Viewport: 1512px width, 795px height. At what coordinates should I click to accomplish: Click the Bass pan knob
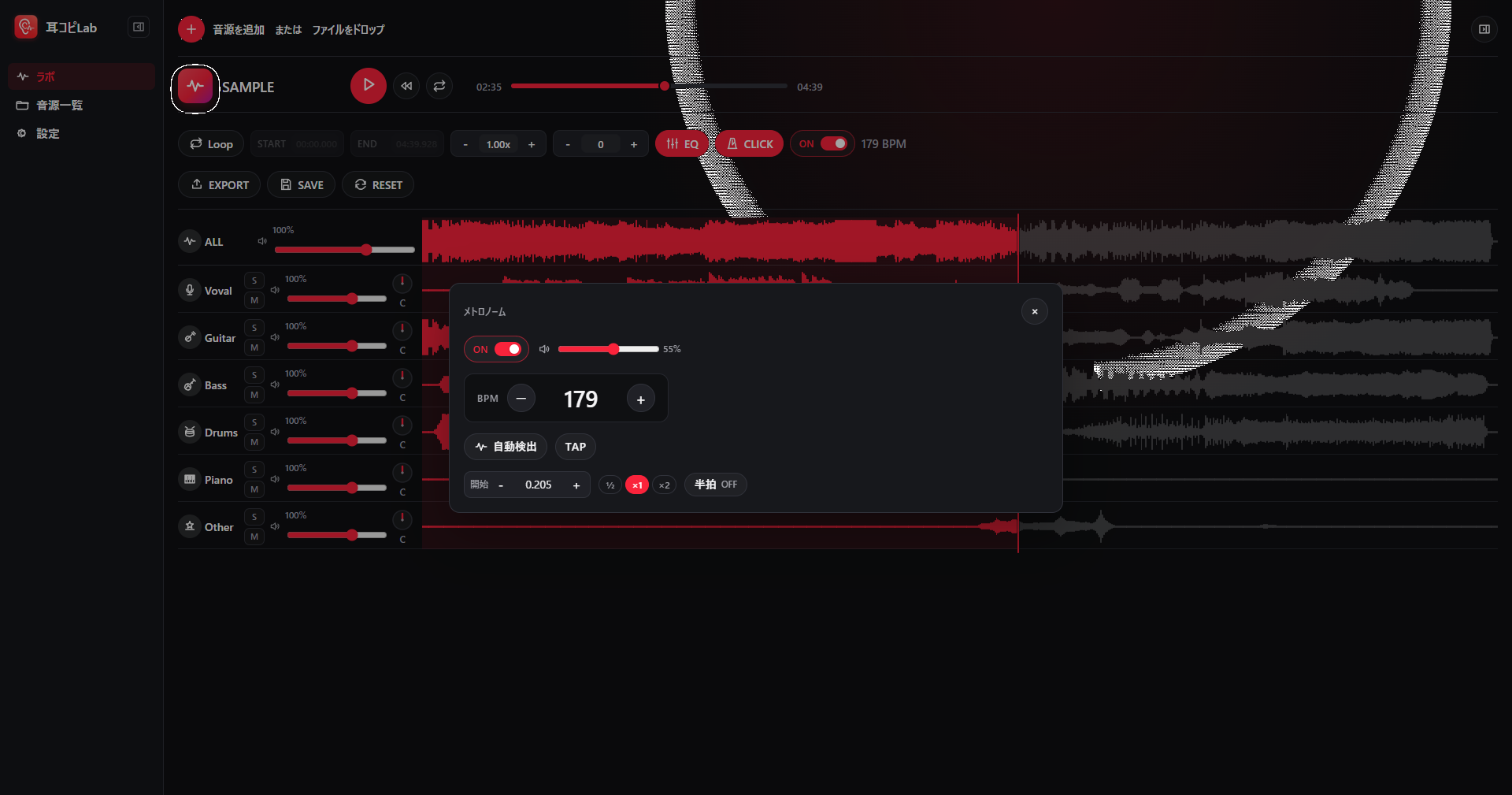(402, 377)
